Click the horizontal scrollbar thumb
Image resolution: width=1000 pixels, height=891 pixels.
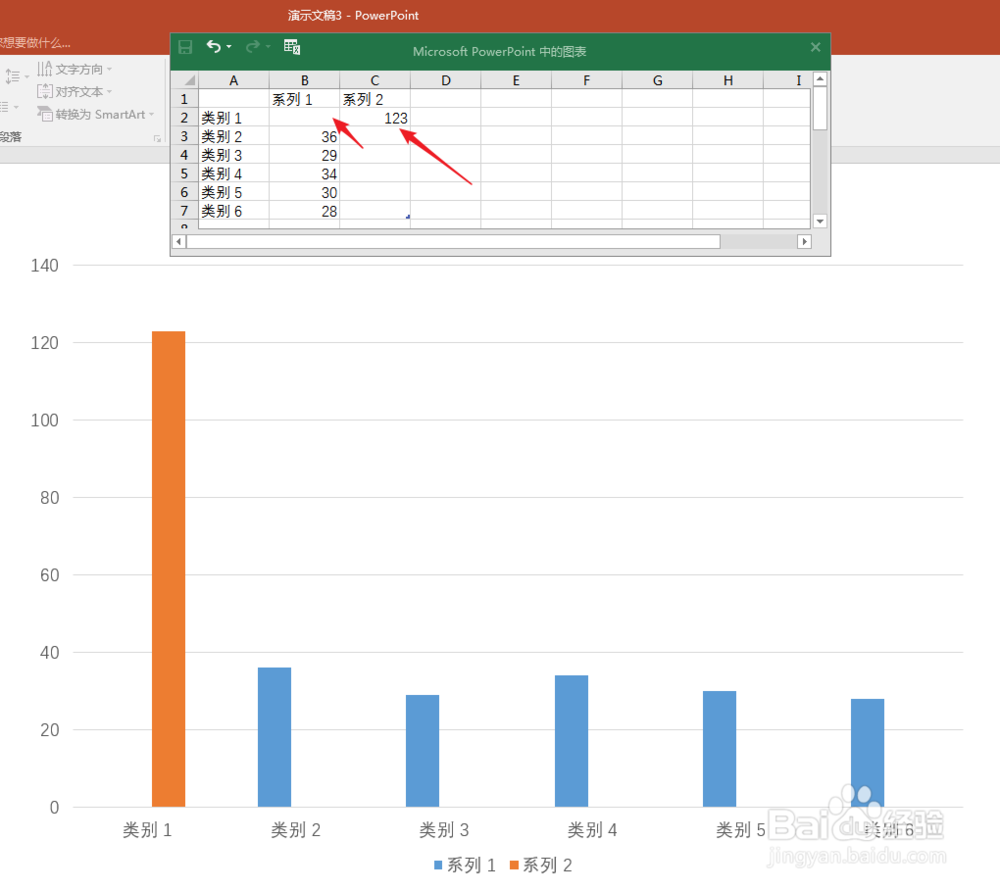(x=453, y=242)
